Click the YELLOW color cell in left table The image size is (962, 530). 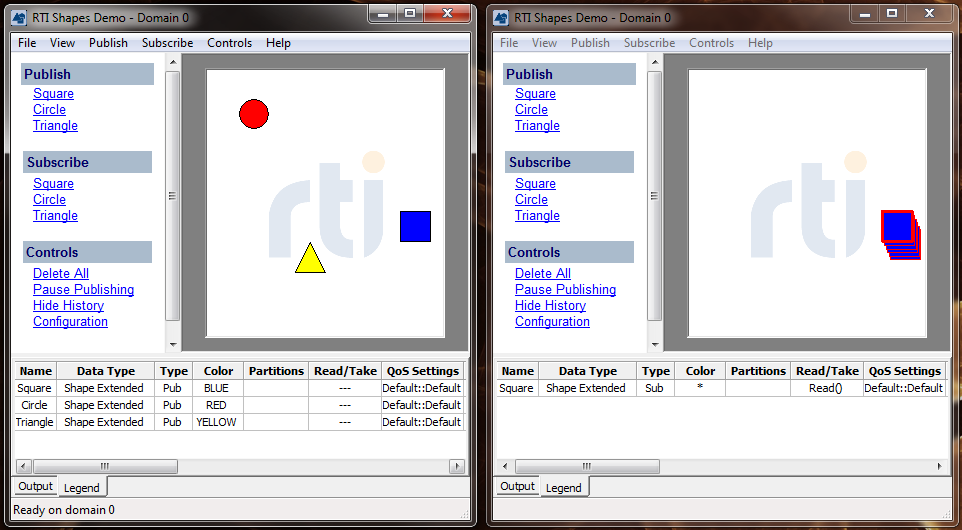217,422
